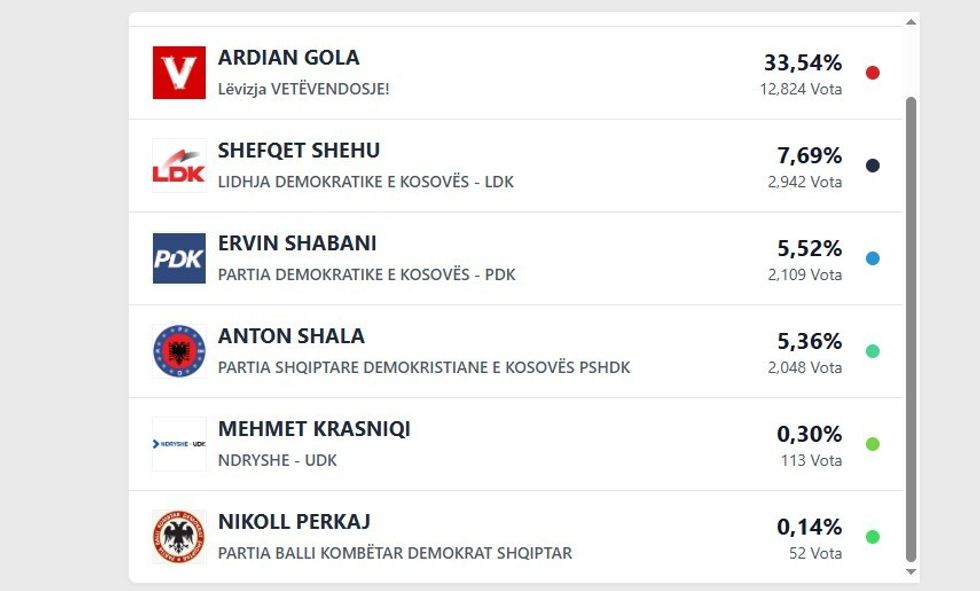Click the vertical scrollbar thumb
980x591 pixels.
coord(910,330)
